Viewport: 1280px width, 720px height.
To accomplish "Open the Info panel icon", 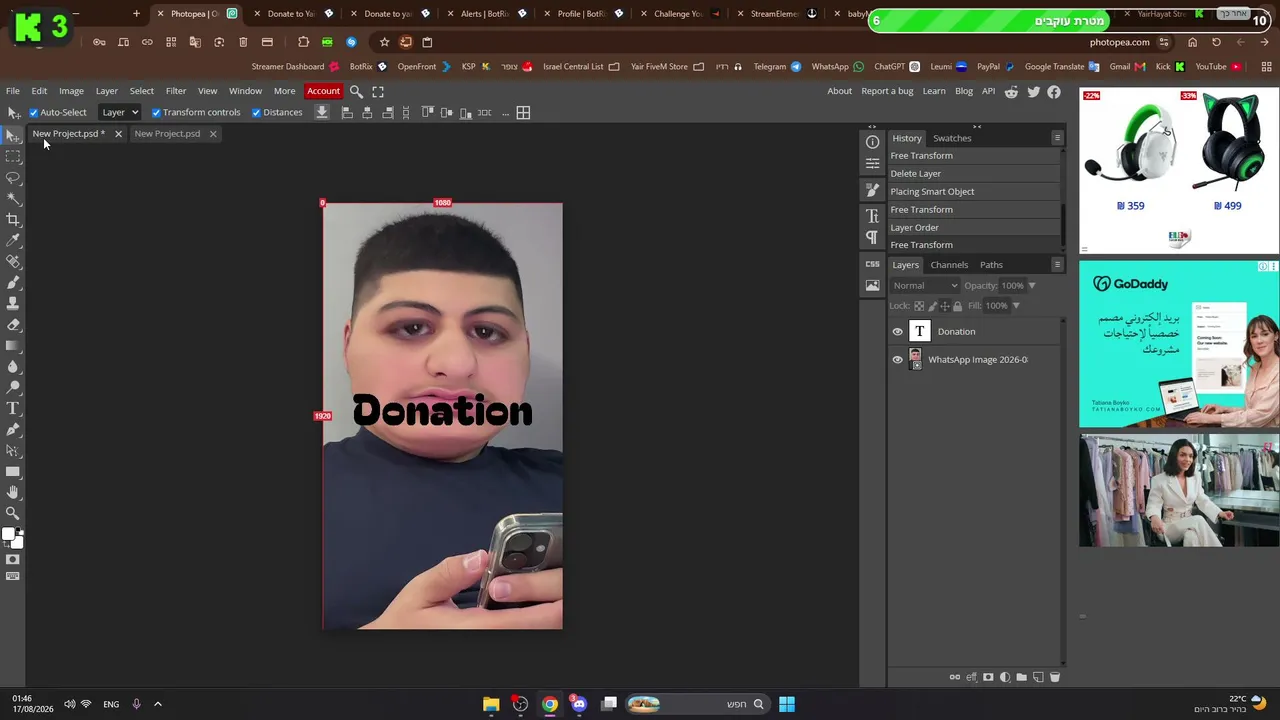I will tap(873, 142).
